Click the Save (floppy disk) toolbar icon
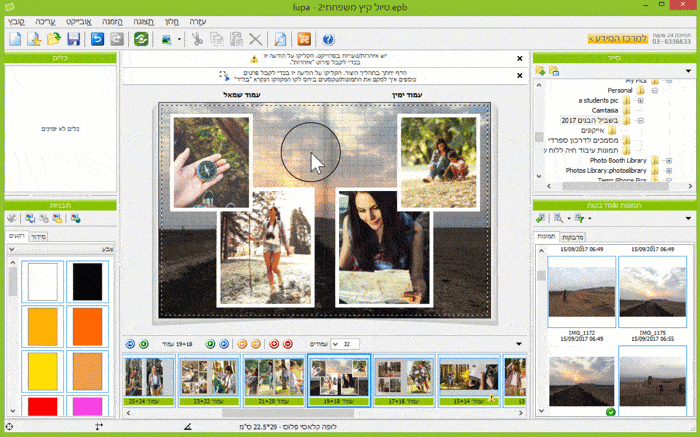Screen dimensions: 700x437 click(x=73, y=39)
